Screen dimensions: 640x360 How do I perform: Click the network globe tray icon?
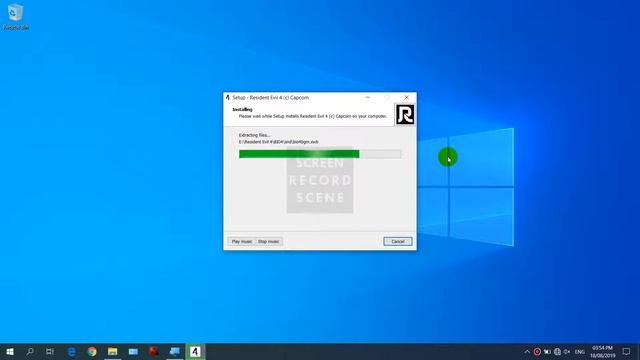point(557,352)
